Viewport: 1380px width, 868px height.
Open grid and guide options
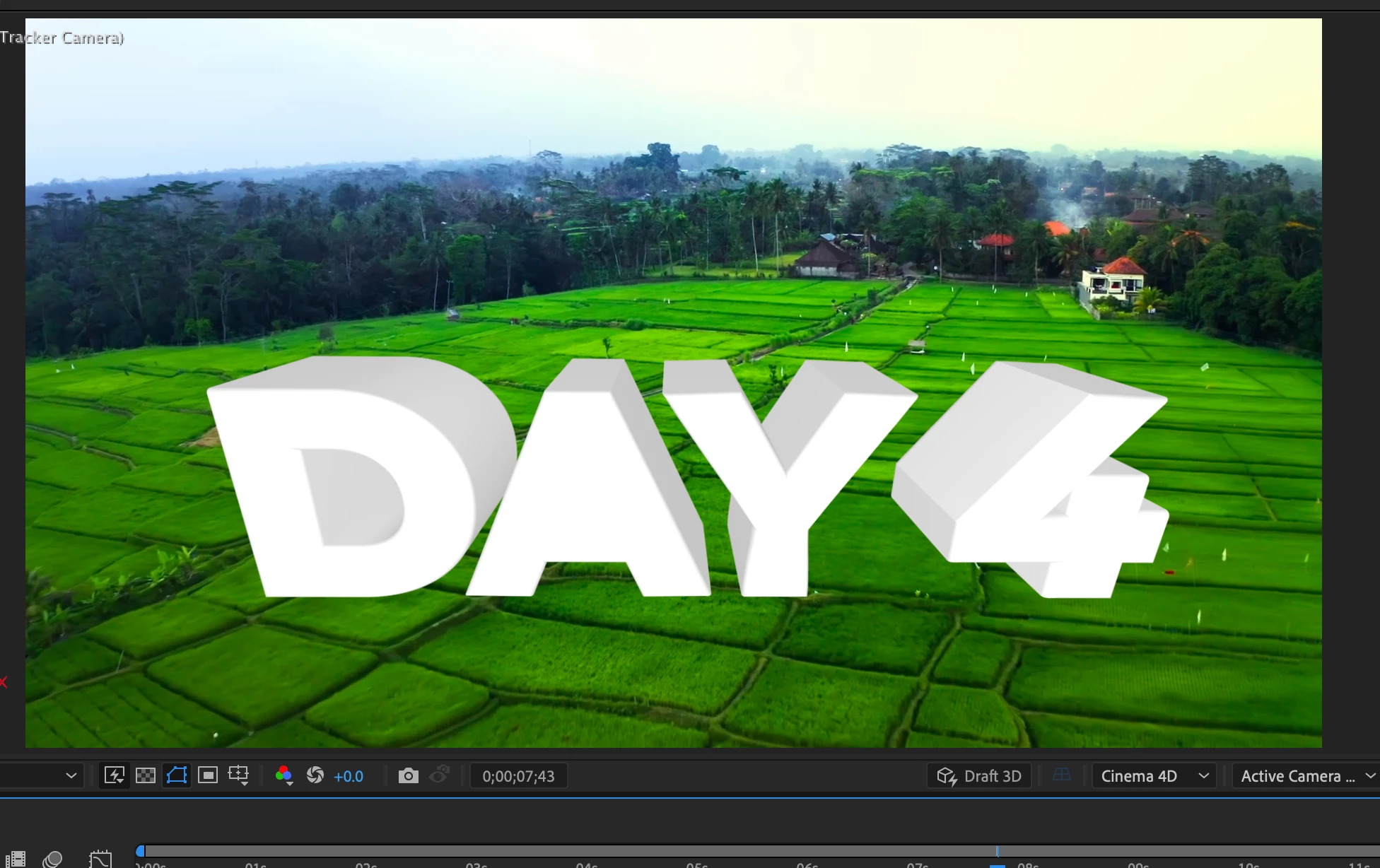tap(239, 775)
